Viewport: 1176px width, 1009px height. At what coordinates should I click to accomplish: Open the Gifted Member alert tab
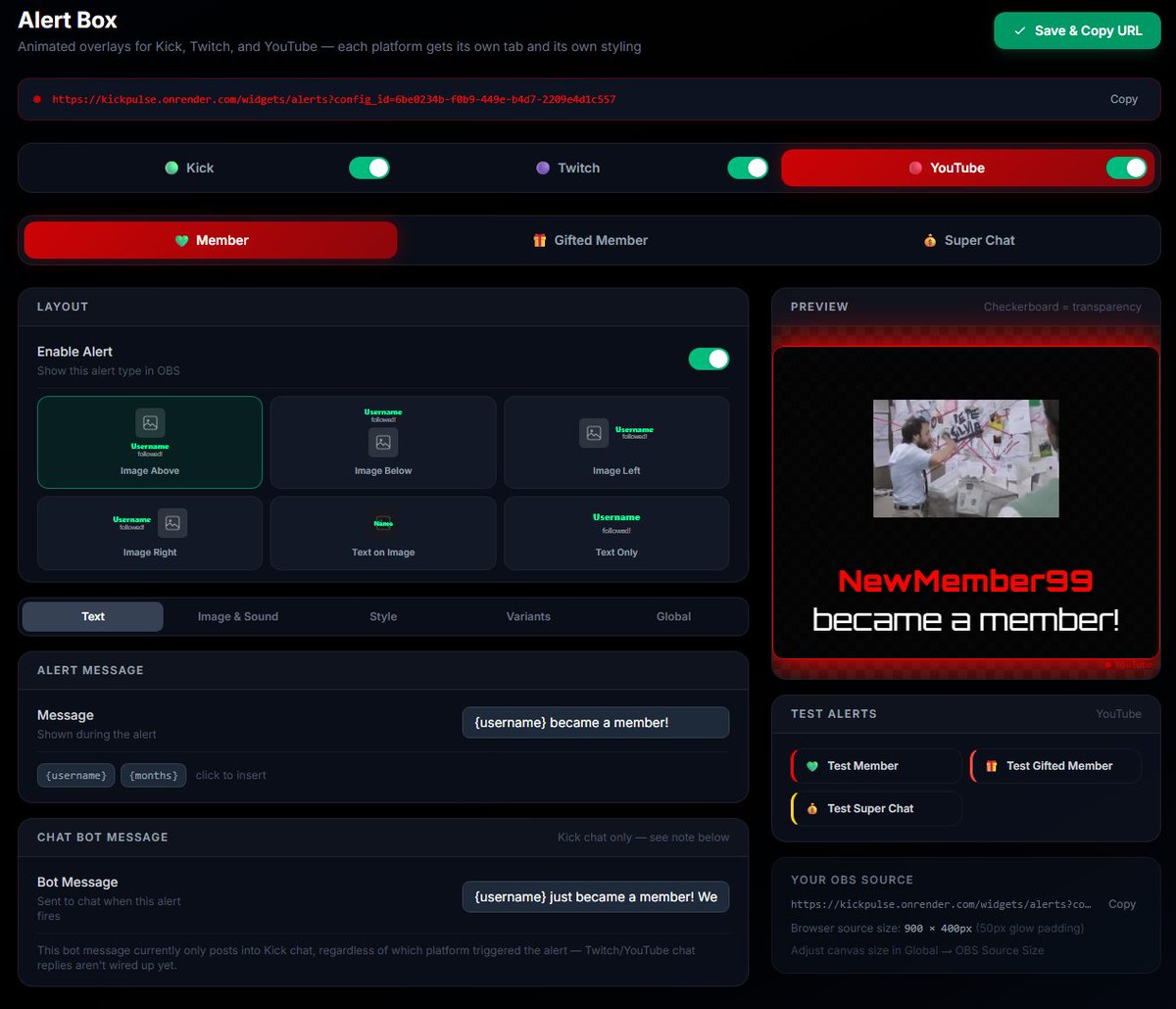pos(589,240)
